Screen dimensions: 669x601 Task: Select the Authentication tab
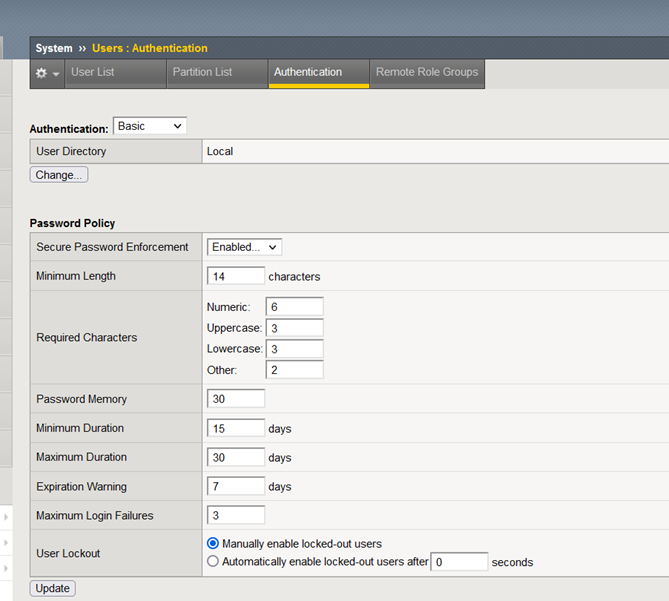308,73
